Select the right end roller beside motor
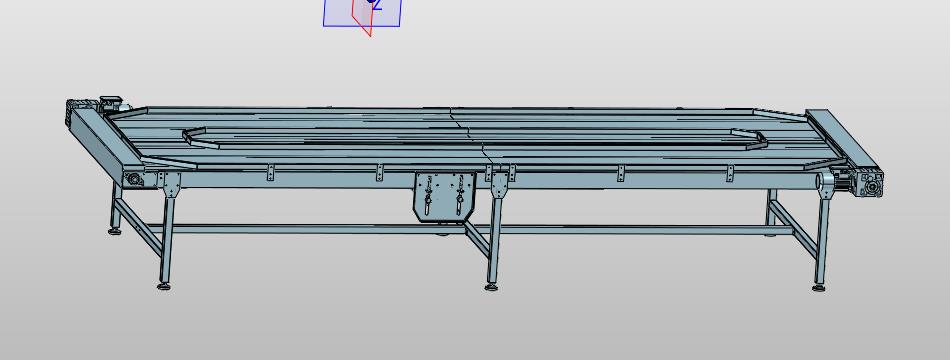Viewport: 950px width, 360px height. click(826, 181)
